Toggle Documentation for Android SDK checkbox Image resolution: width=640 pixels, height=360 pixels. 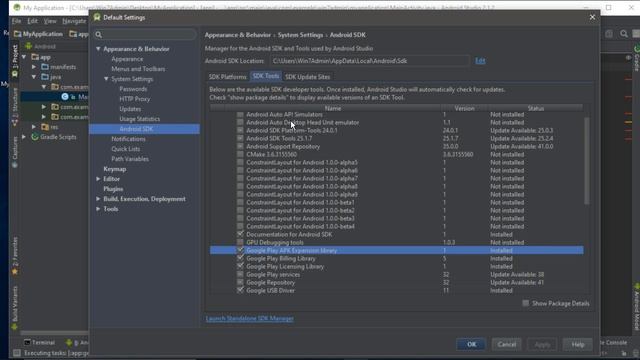point(240,234)
